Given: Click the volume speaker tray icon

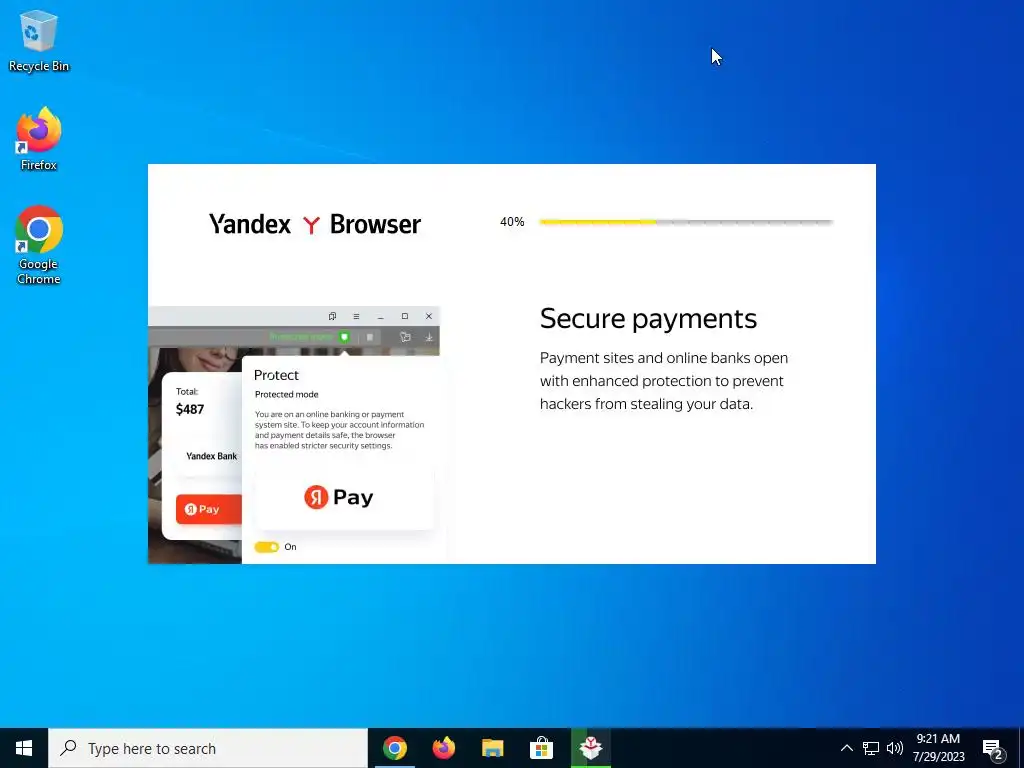Looking at the screenshot, I should point(895,748).
